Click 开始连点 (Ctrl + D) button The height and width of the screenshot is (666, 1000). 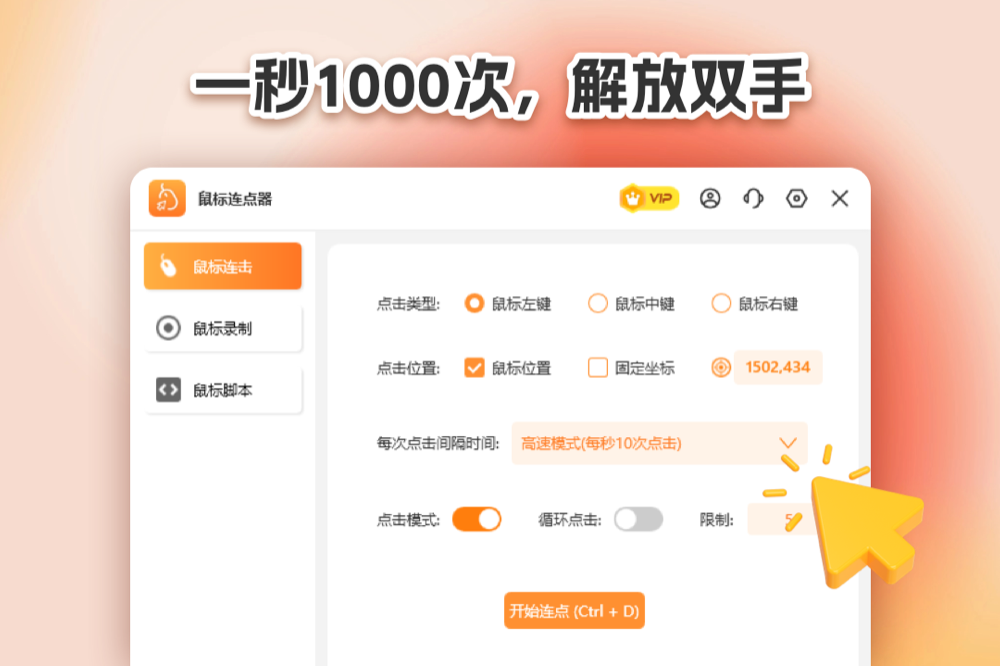click(574, 610)
